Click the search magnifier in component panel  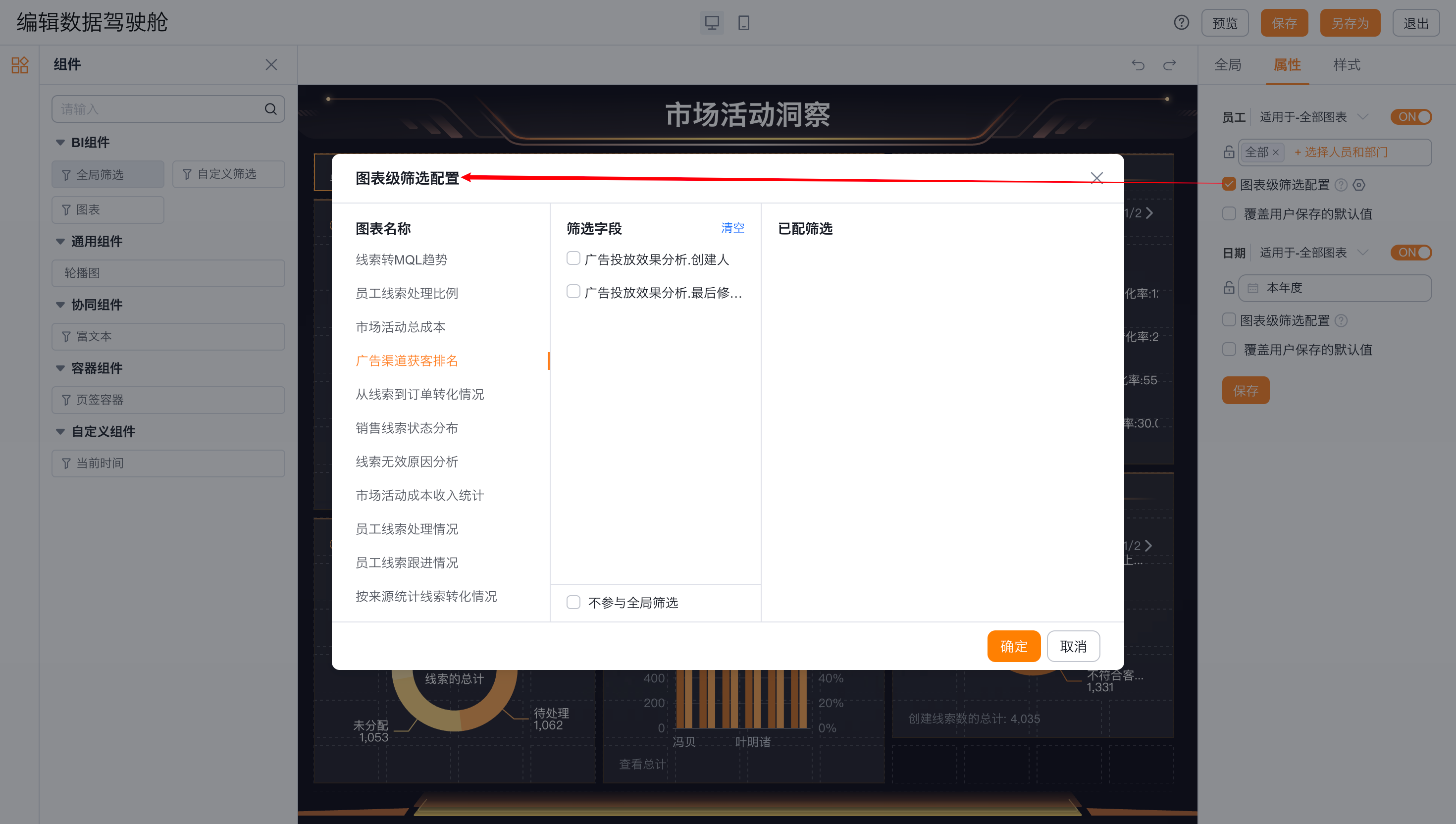270,109
